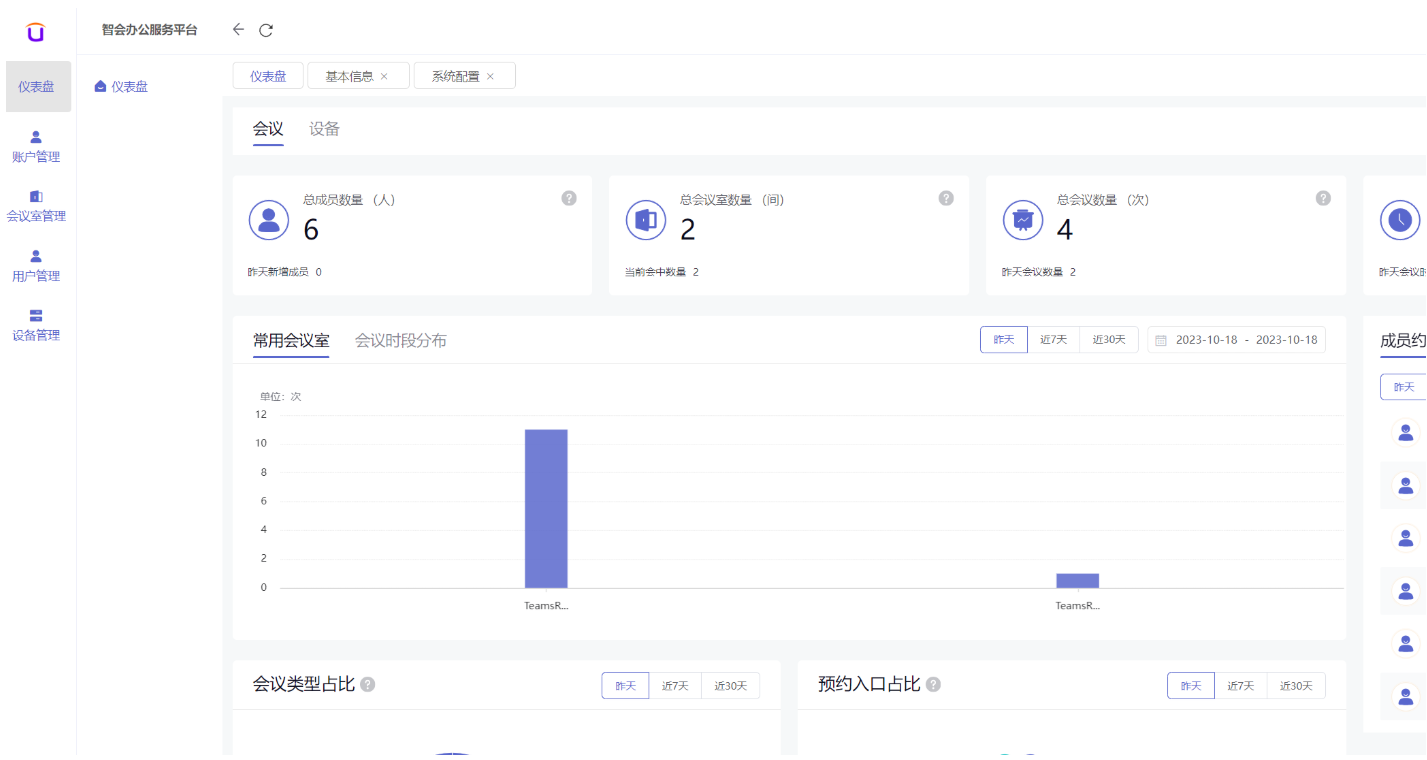Click the back arrow icon
Image resolution: width=1427 pixels, height=760 pixels.
pos(238,30)
